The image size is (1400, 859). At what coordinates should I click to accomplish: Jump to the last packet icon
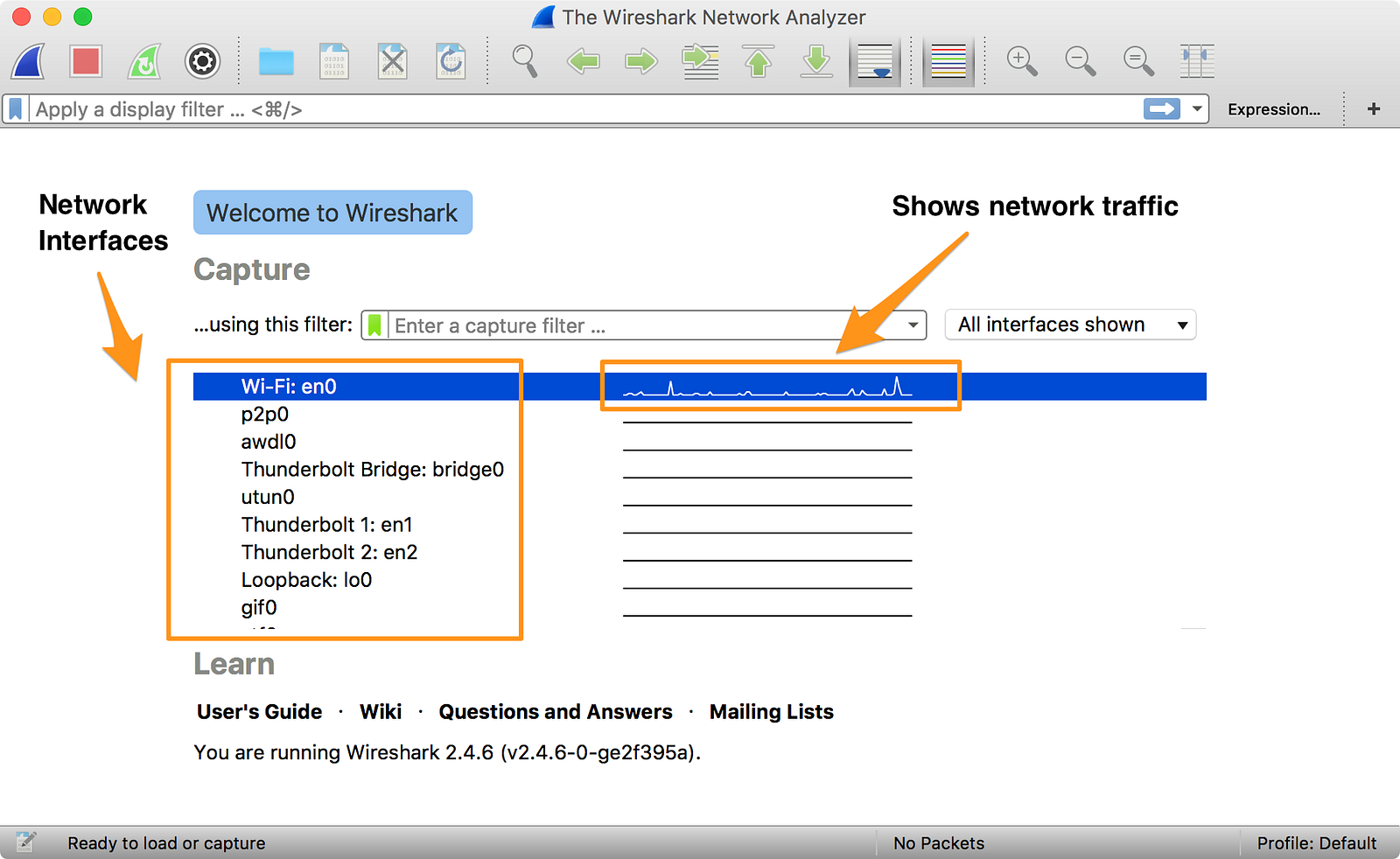pos(816,61)
